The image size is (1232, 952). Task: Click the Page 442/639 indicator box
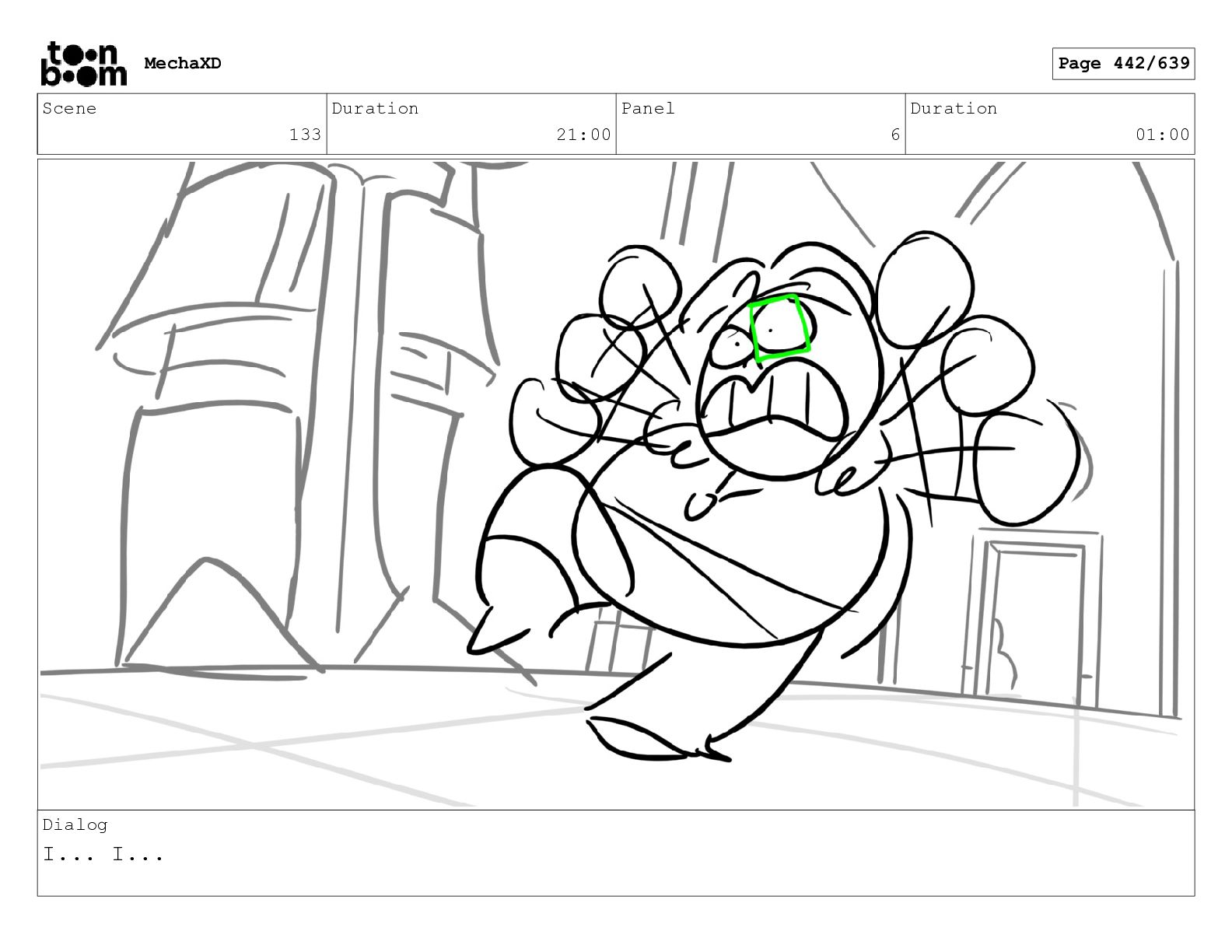(1123, 64)
